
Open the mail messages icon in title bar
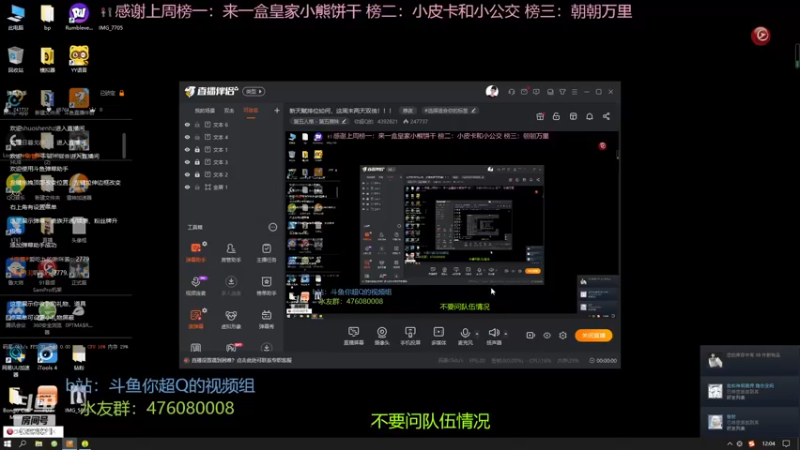coord(524,92)
